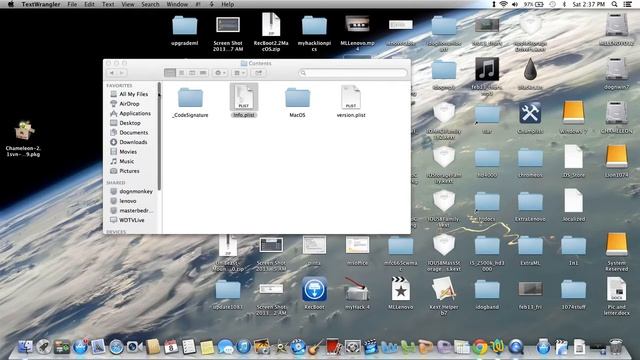Open the Finder Arrange items dropdown
The image size is (640, 360).
pos(239,73)
